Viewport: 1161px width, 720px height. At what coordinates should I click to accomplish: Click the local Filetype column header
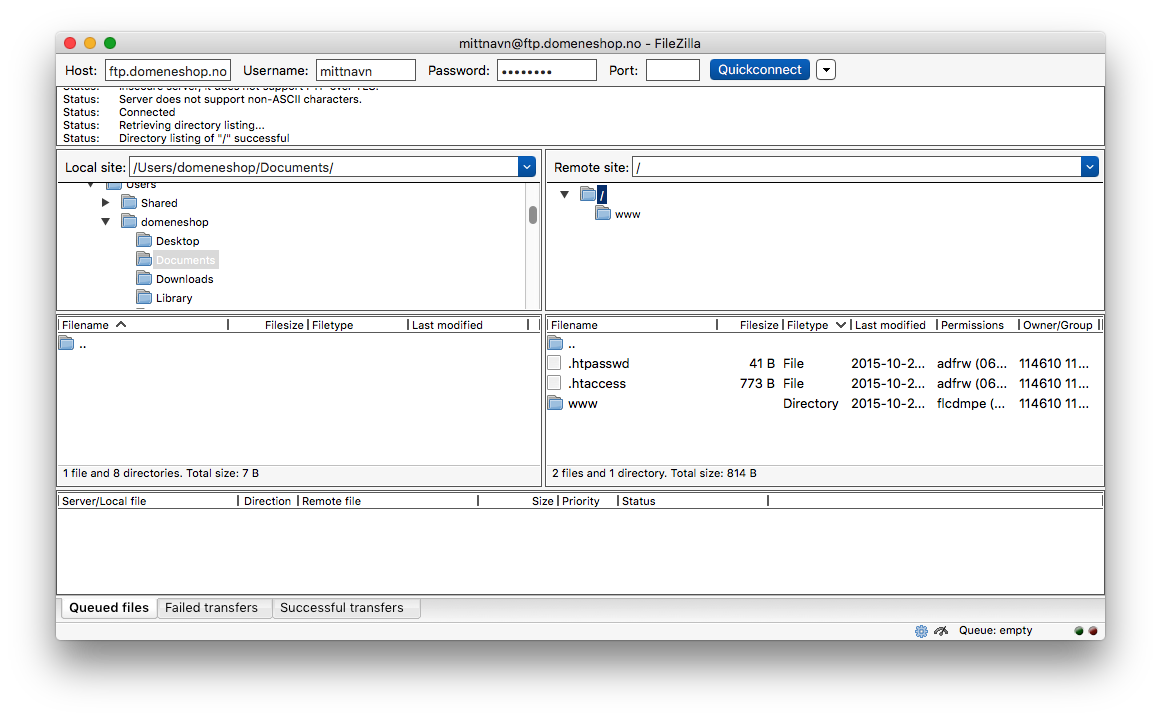point(358,325)
